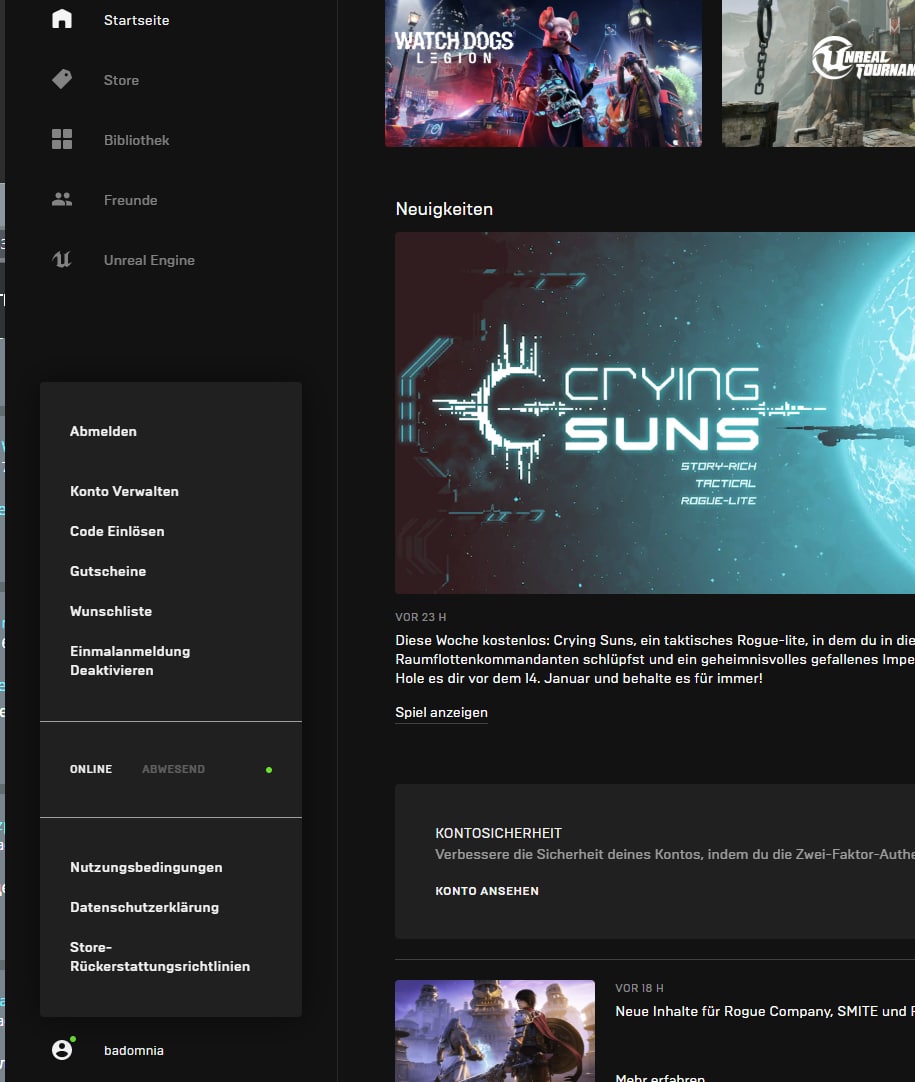
Task: Click the Diese Woche kostenlos description text
Action: pos(655,659)
